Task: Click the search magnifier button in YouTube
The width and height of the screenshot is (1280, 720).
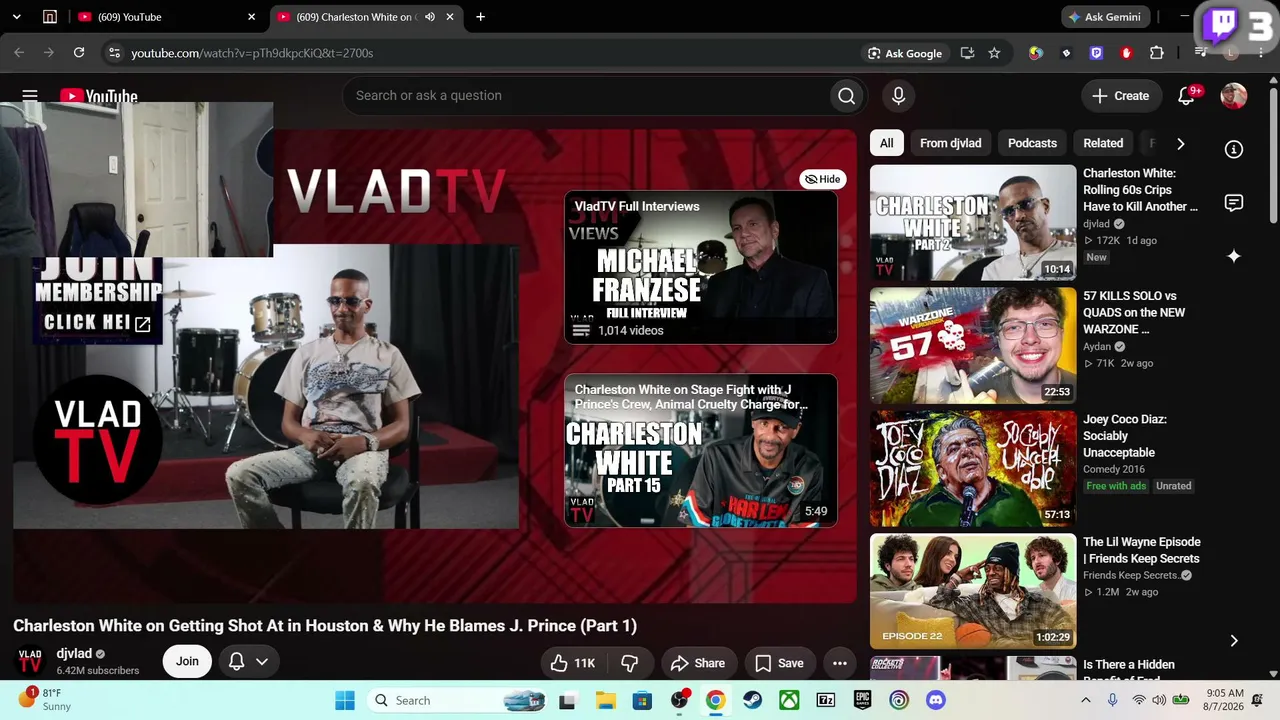Action: click(846, 96)
